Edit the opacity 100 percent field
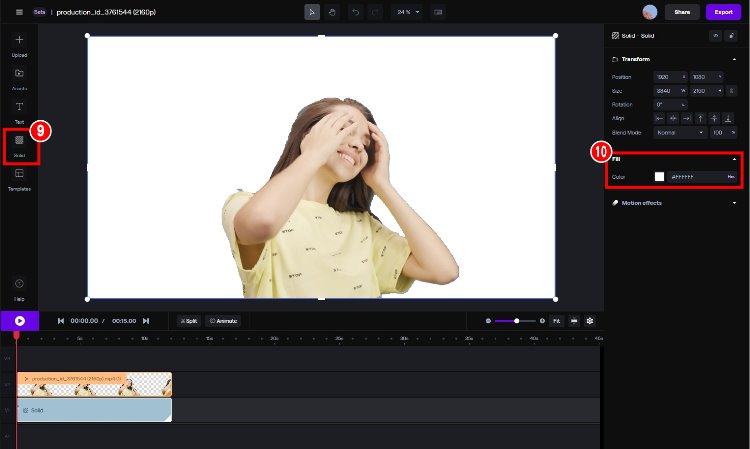This screenshot has width=750, height=449. tap(723, 132)
